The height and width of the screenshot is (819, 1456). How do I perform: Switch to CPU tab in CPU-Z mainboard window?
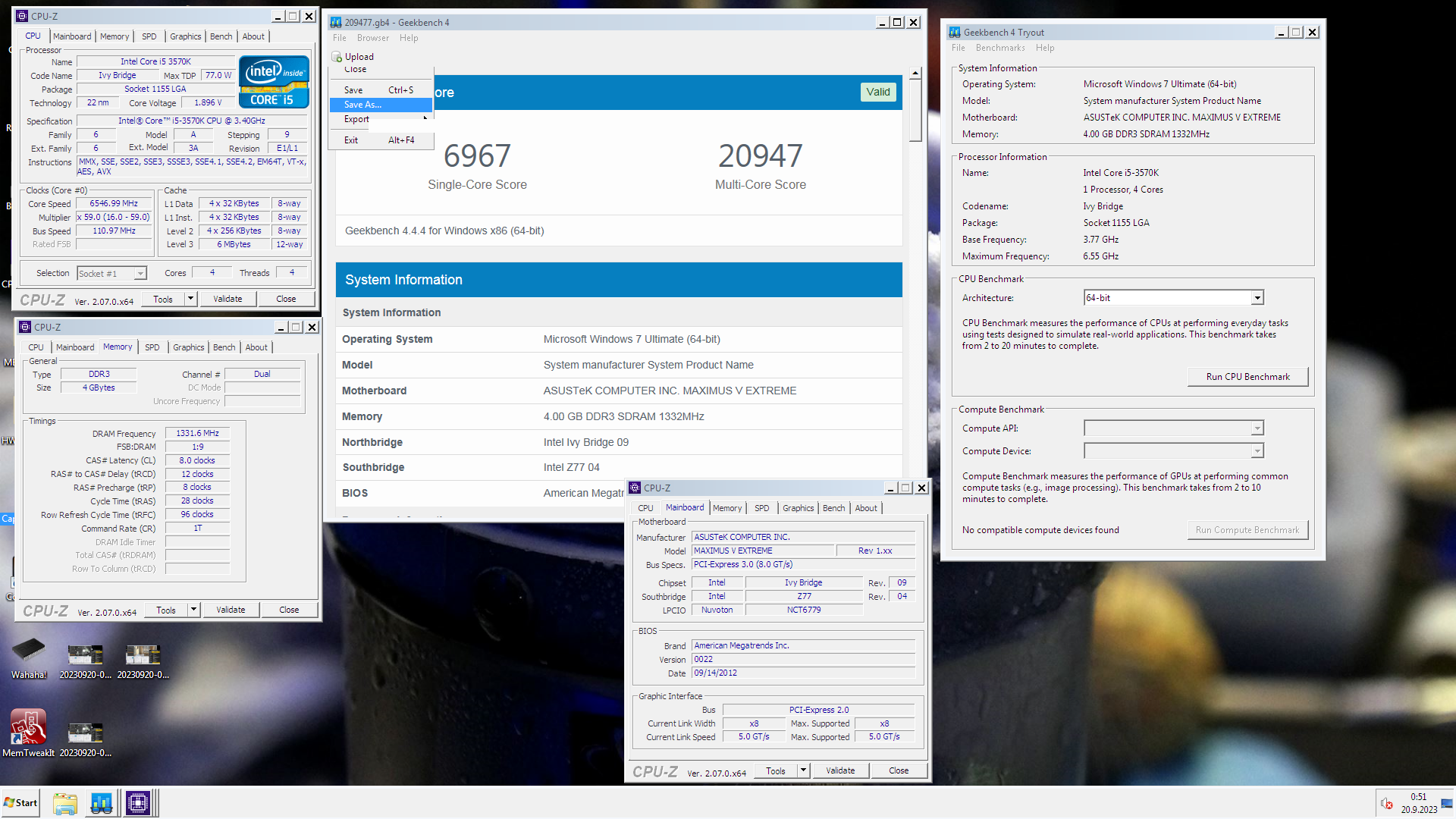pyautogui.click(x=645, y=508)
